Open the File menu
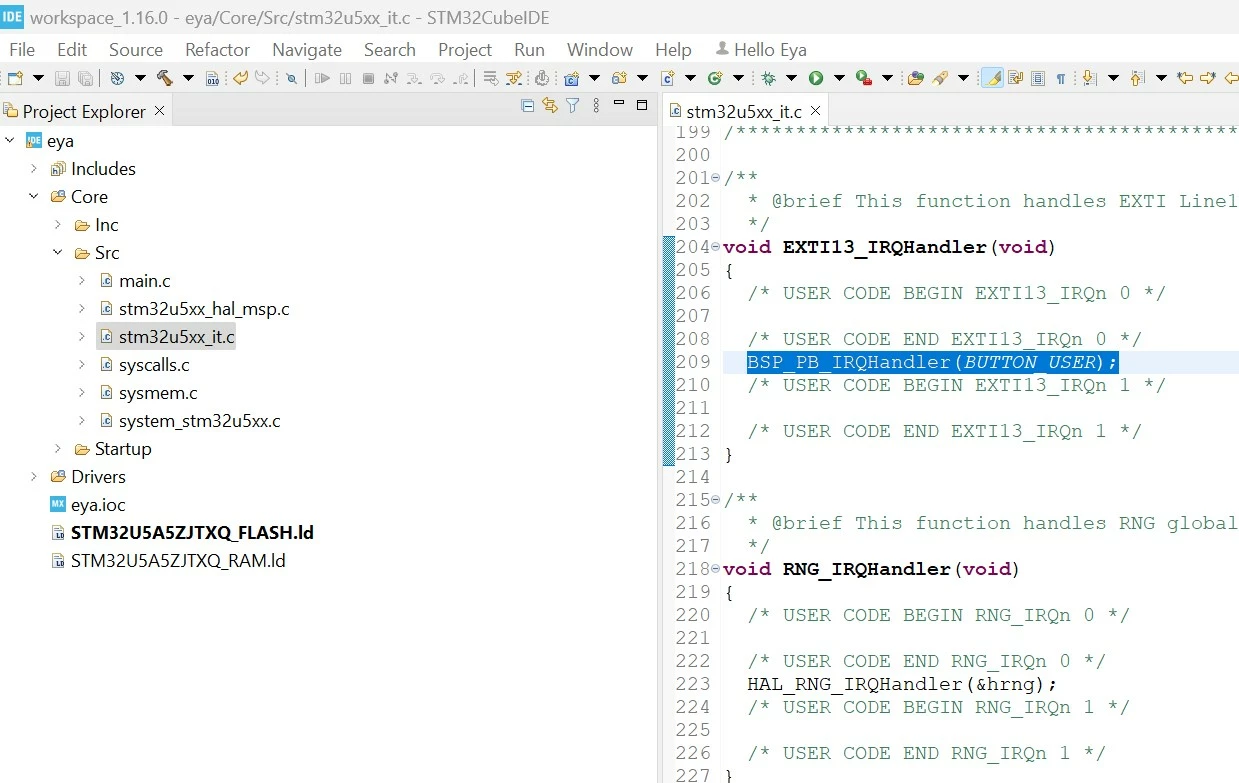Image resolution: width=1239 pixels, height=783 pixels. click(22, 49)
